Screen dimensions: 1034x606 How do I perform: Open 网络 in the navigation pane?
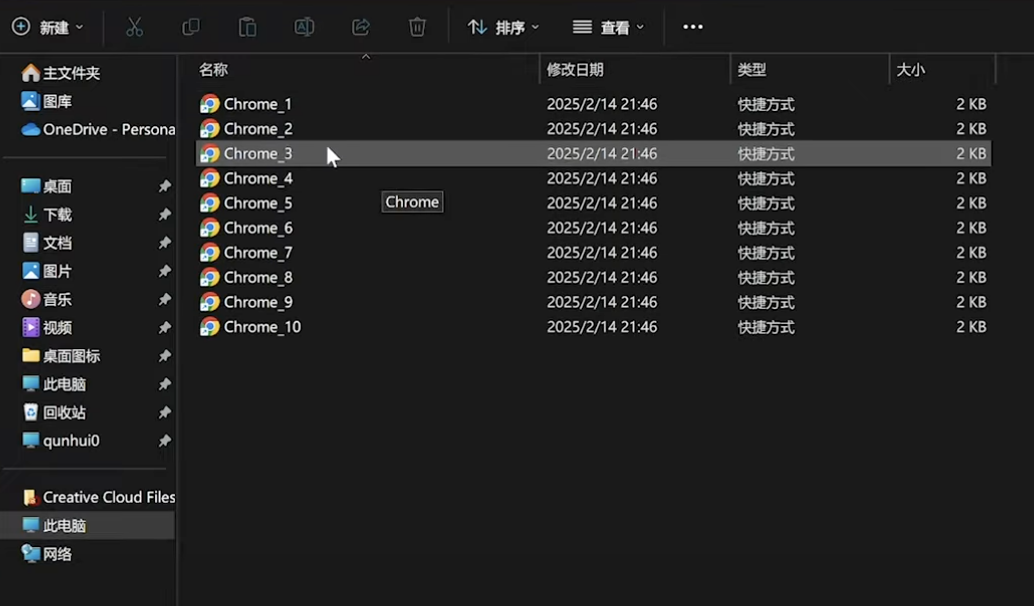(x=57, y=554)
